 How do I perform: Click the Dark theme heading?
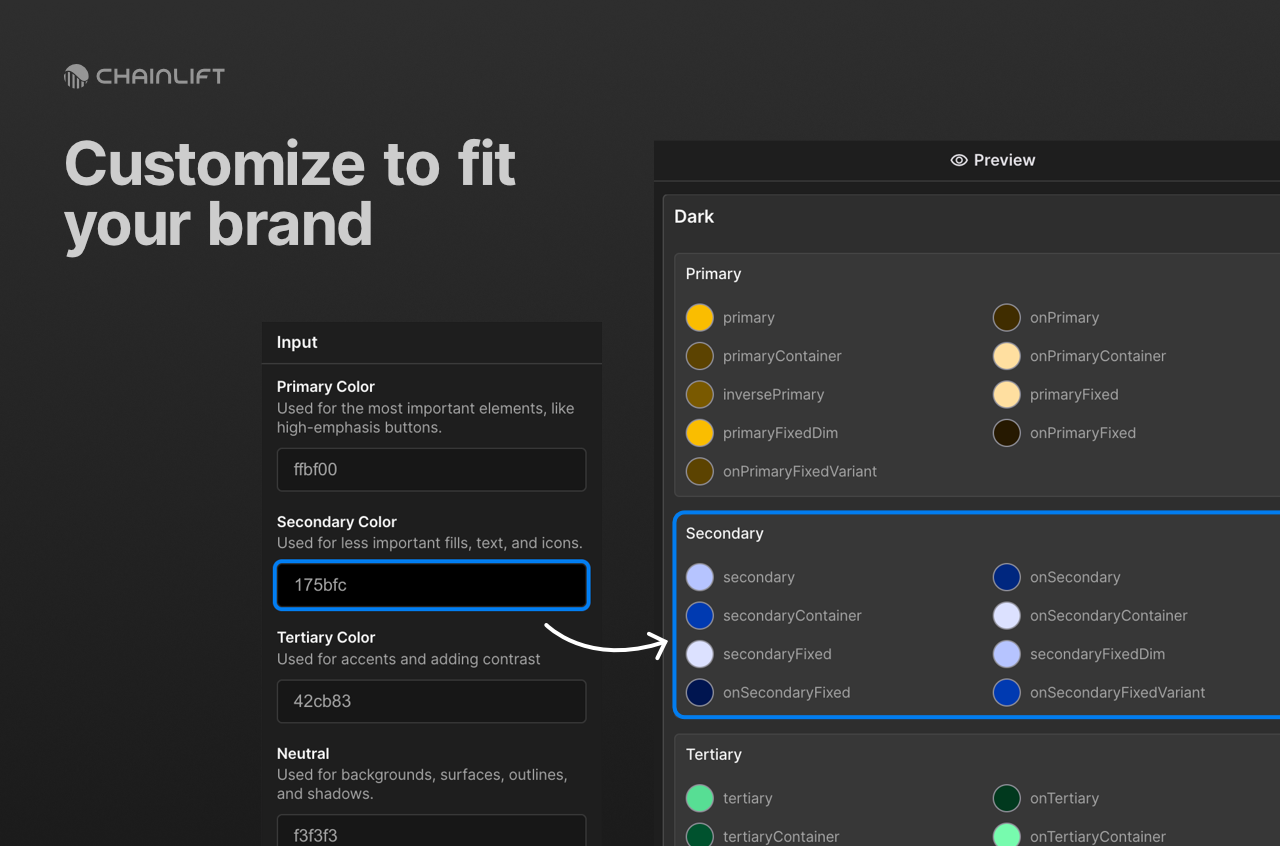tap(694, 216)
